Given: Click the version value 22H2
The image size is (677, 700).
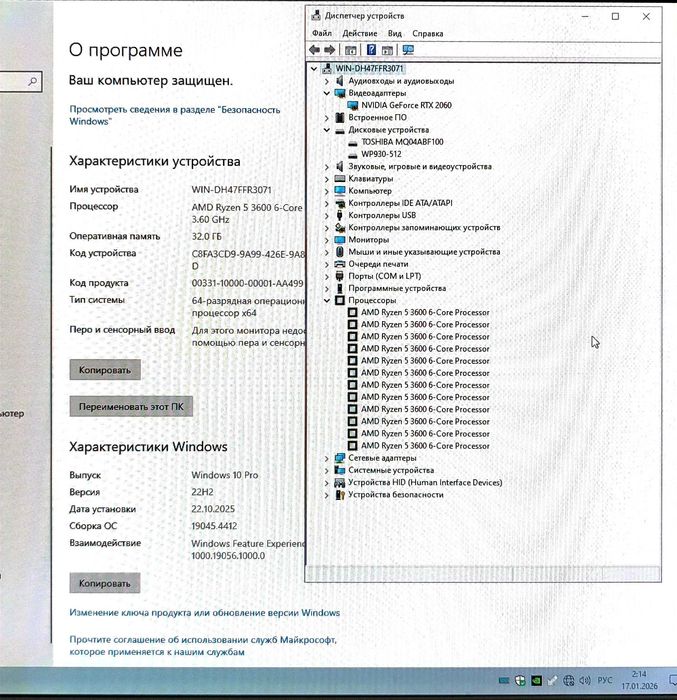Looking at the screenshot, I should (x=202, y=492).
